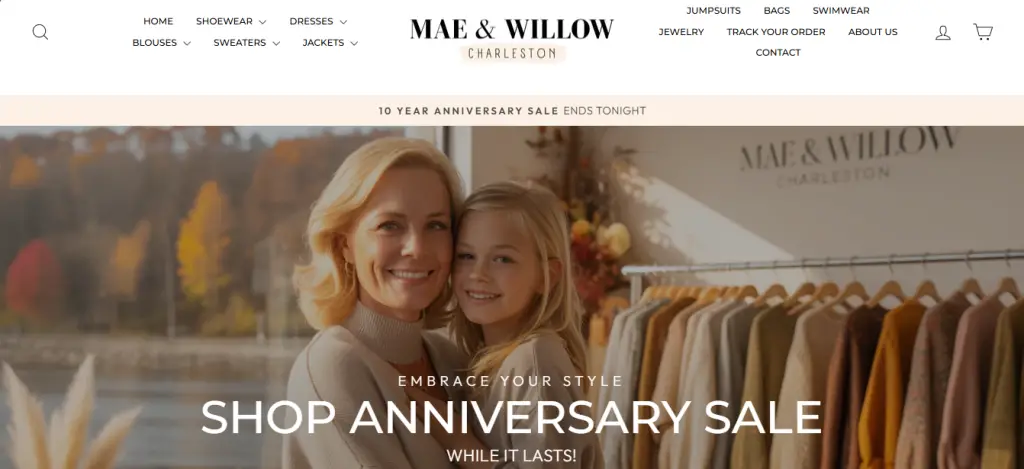Go to the Home menu item
Viewport: 1024px width, 469px height.
pos(158,22)
